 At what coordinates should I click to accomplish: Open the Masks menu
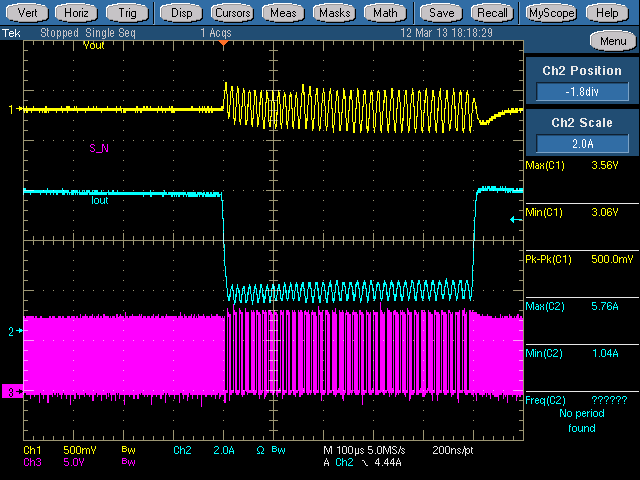(335, 13)
